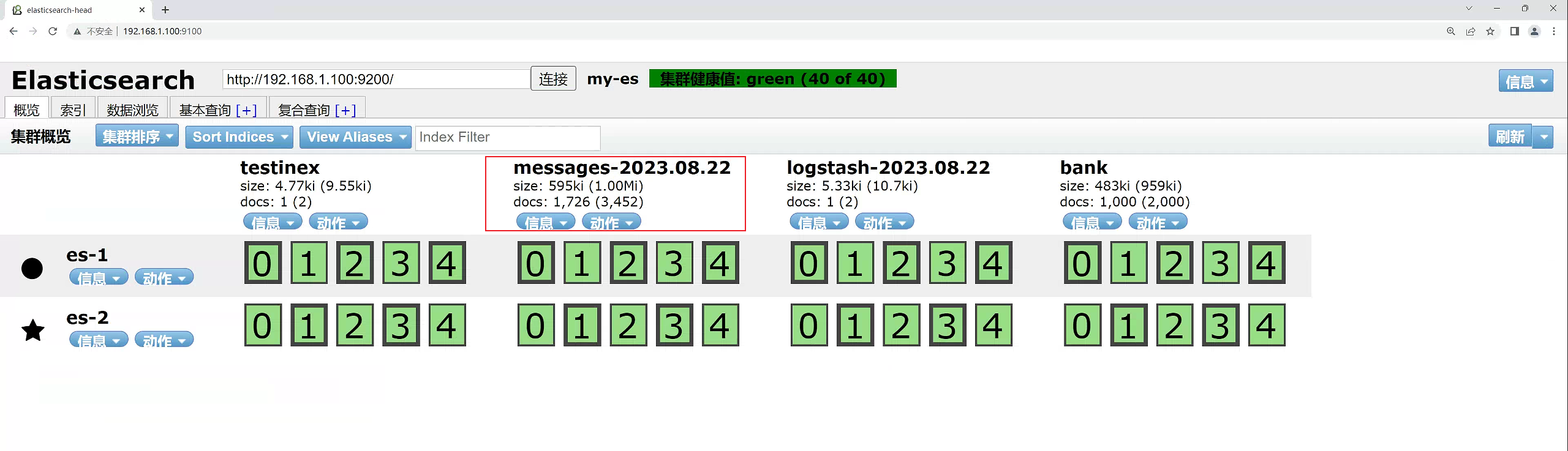Open the Chrome three-dot menu
The width and height of the screenshot is (1568, 451).
tap(1554, 31)
